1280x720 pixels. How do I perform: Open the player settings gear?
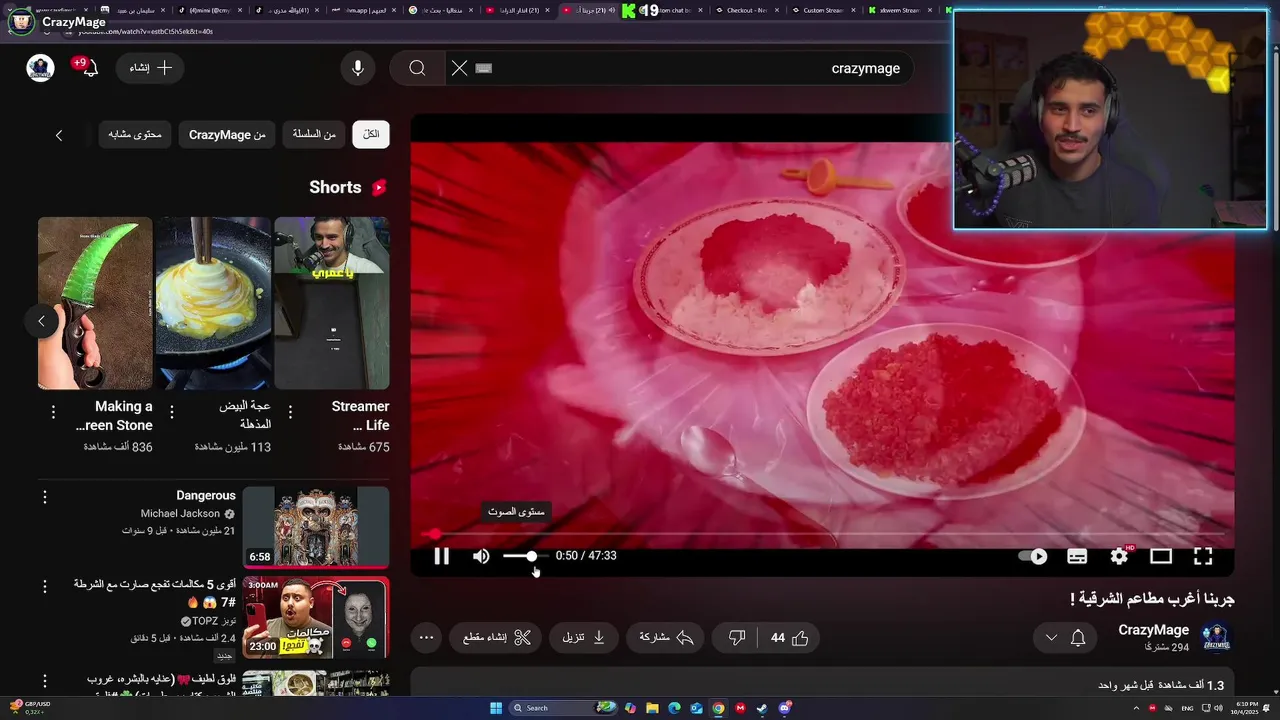coord(1119,556)
